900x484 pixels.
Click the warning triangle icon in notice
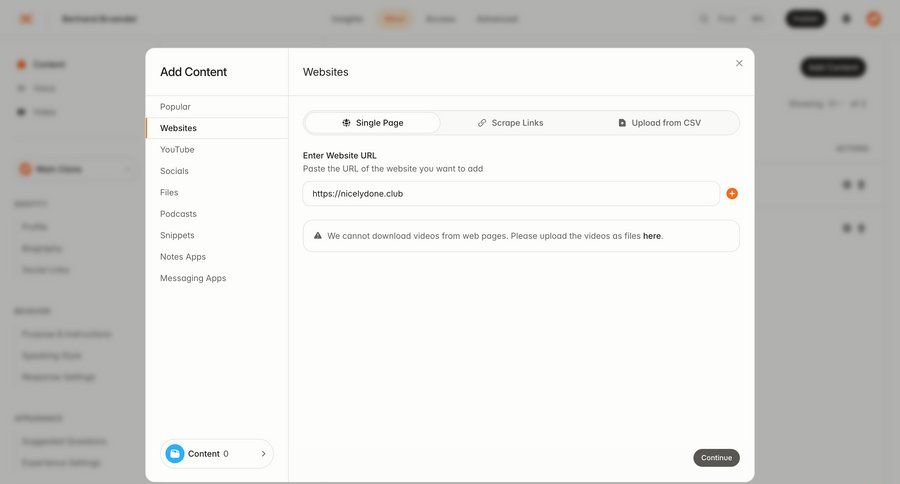pyautogui.click(x=317, y=235)
